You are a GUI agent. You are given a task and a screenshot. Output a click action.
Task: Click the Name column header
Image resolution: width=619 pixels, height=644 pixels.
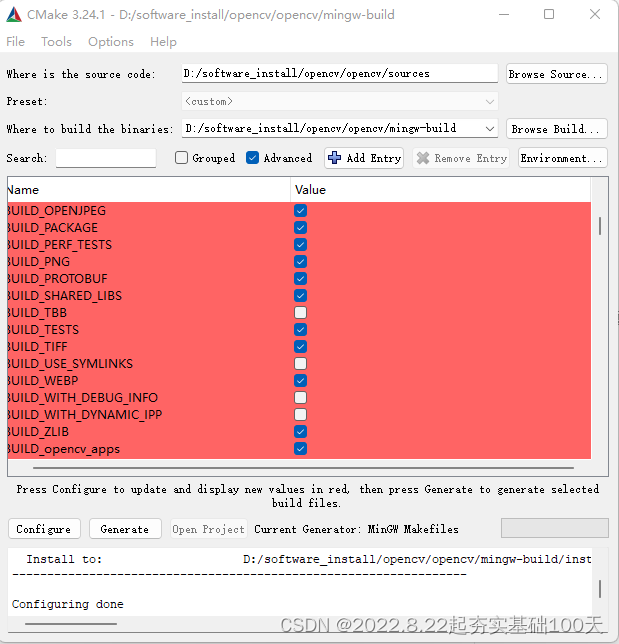(149, 190)
